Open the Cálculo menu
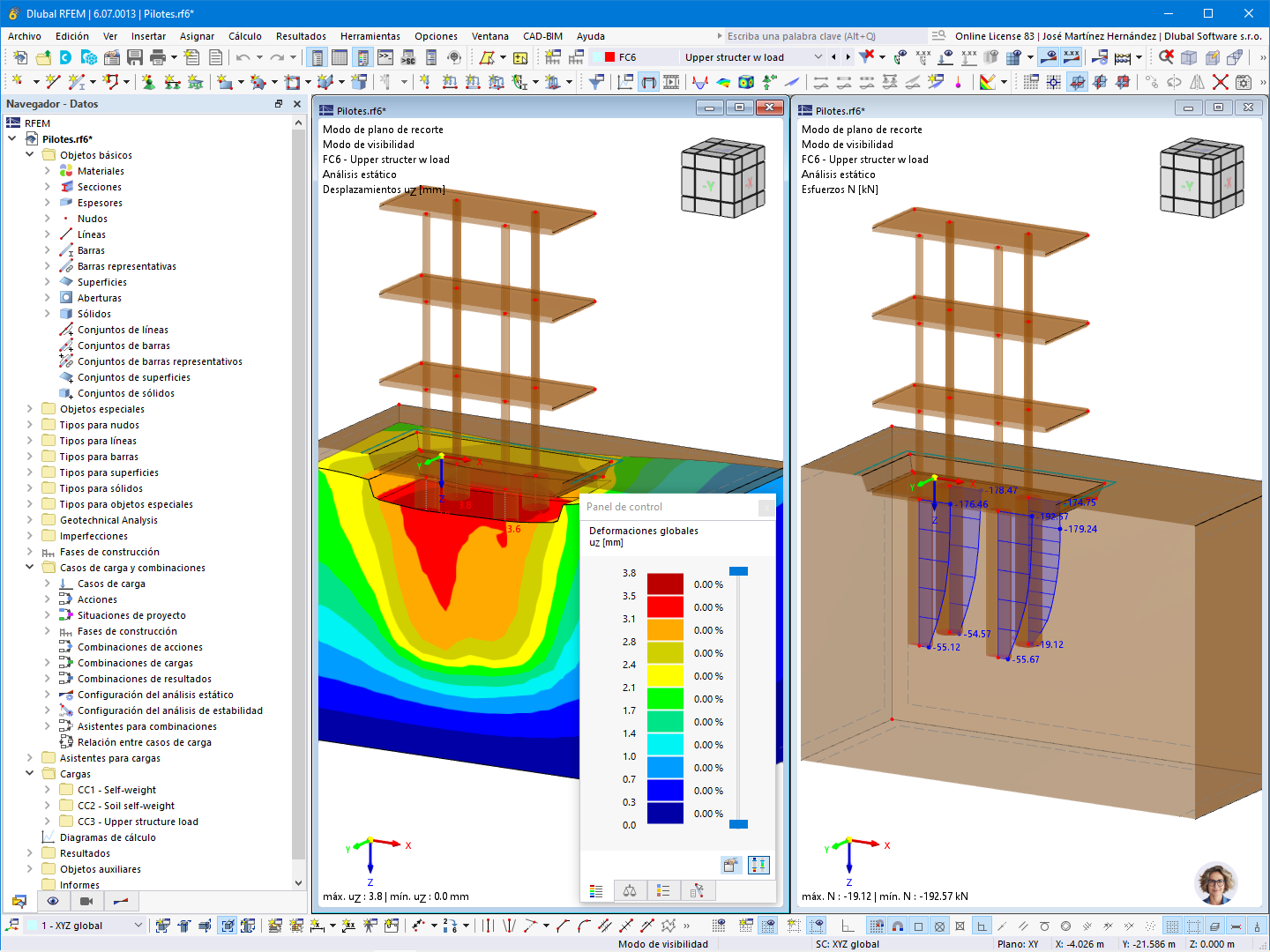Image resolution: width=1270 pixels, height=952 pixels. 244,36
